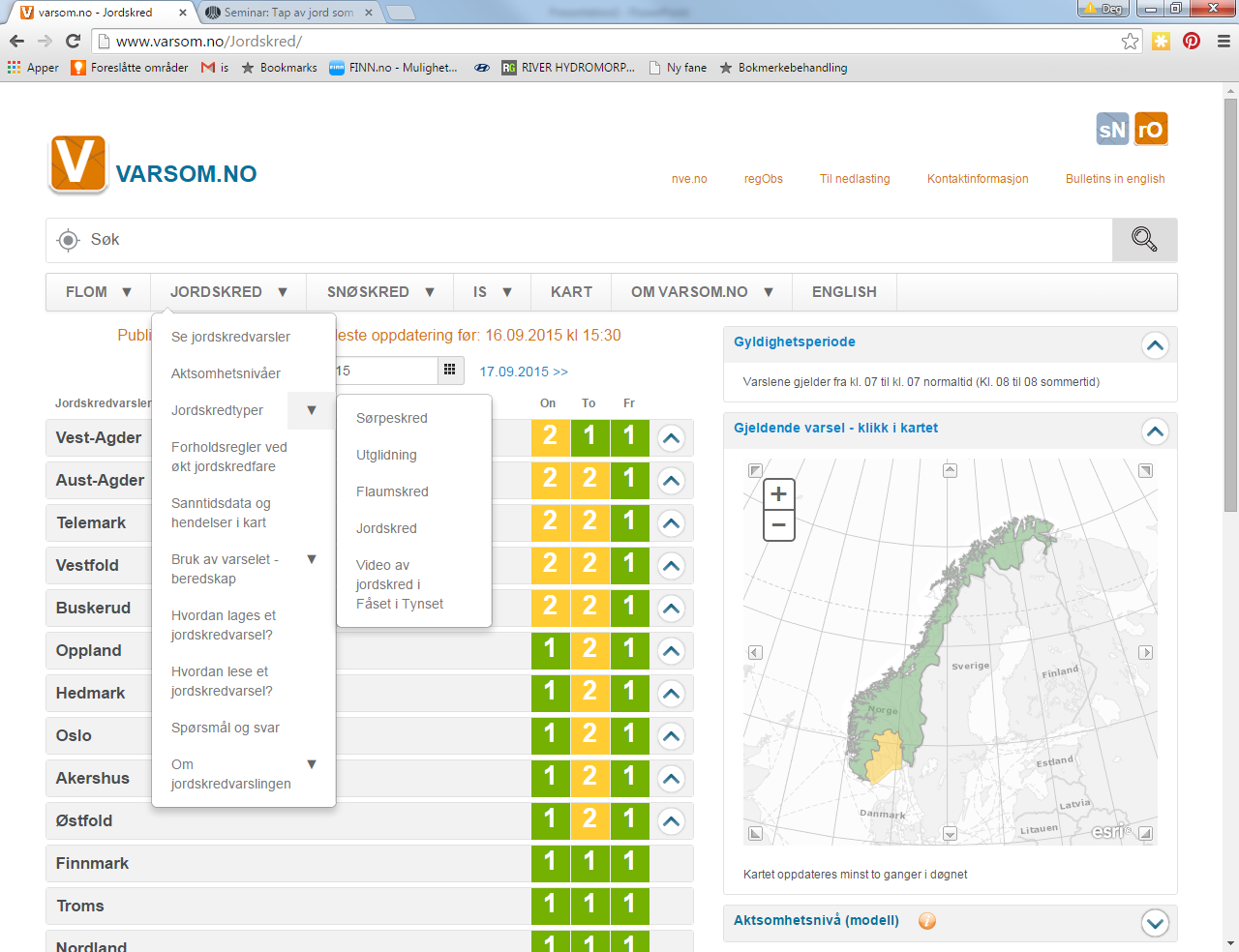Go to the KART page
This screenshot has width=1239, height=952.
(571, 291)
